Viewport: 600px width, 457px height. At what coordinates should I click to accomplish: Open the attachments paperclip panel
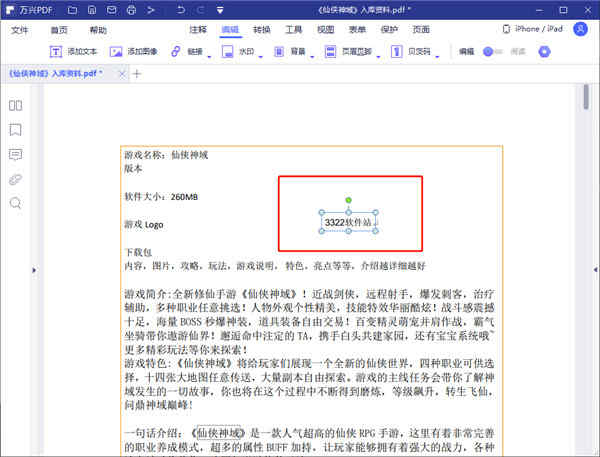pyautogui.click(x=15, y=179)
